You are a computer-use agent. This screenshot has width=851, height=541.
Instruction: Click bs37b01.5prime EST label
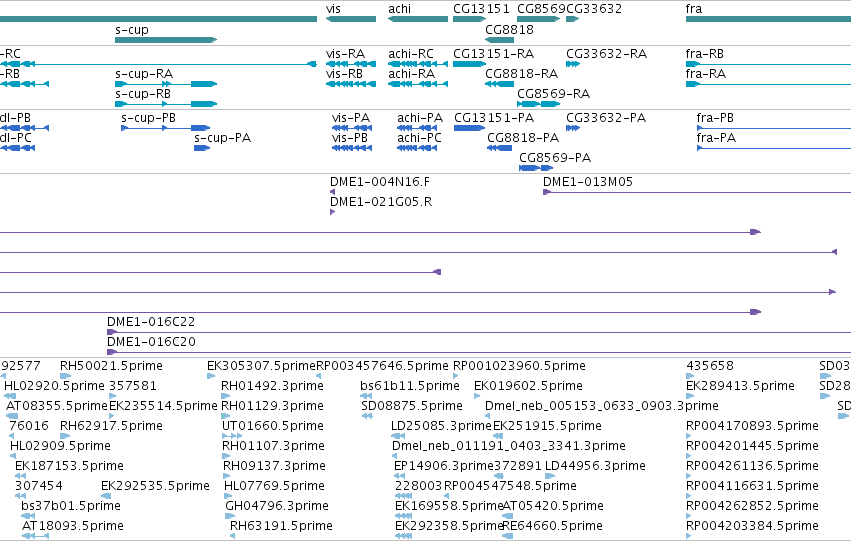coord(71,506)
